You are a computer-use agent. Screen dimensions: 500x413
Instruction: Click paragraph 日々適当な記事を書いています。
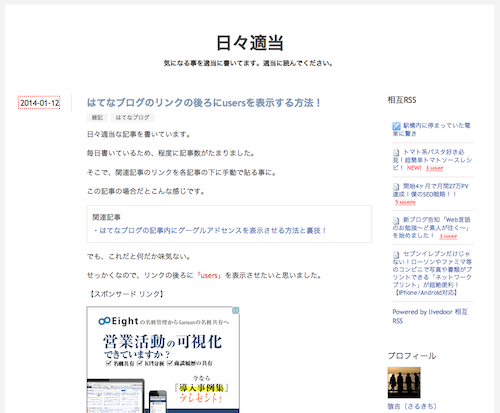pyautogui.click(x=139, y=134)
